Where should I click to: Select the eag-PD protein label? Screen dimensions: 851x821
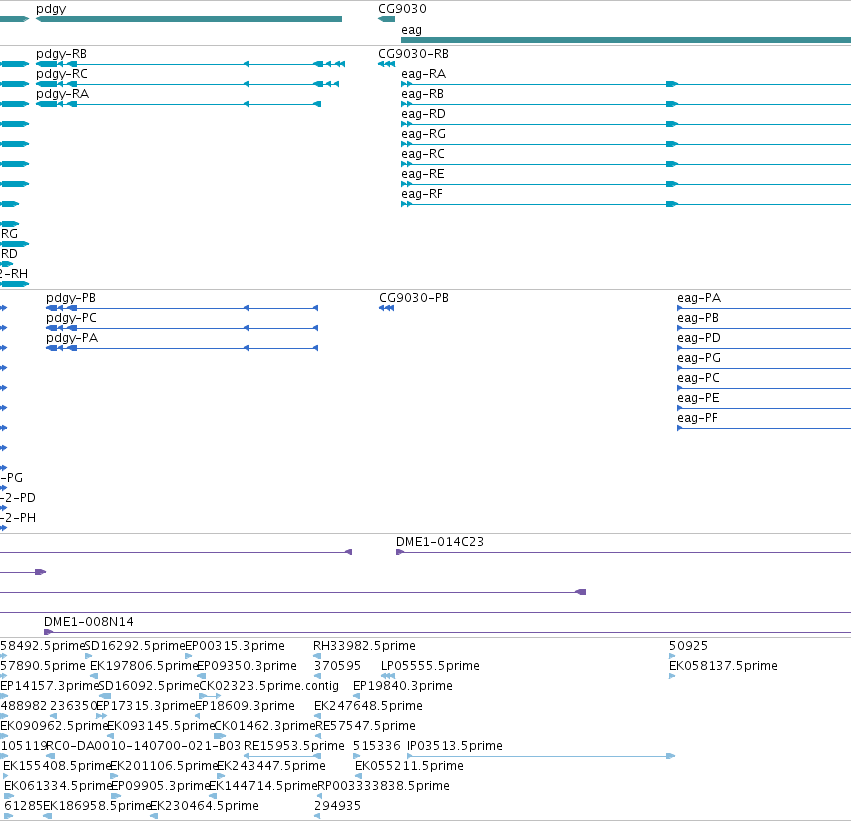(x=699, y=338)
